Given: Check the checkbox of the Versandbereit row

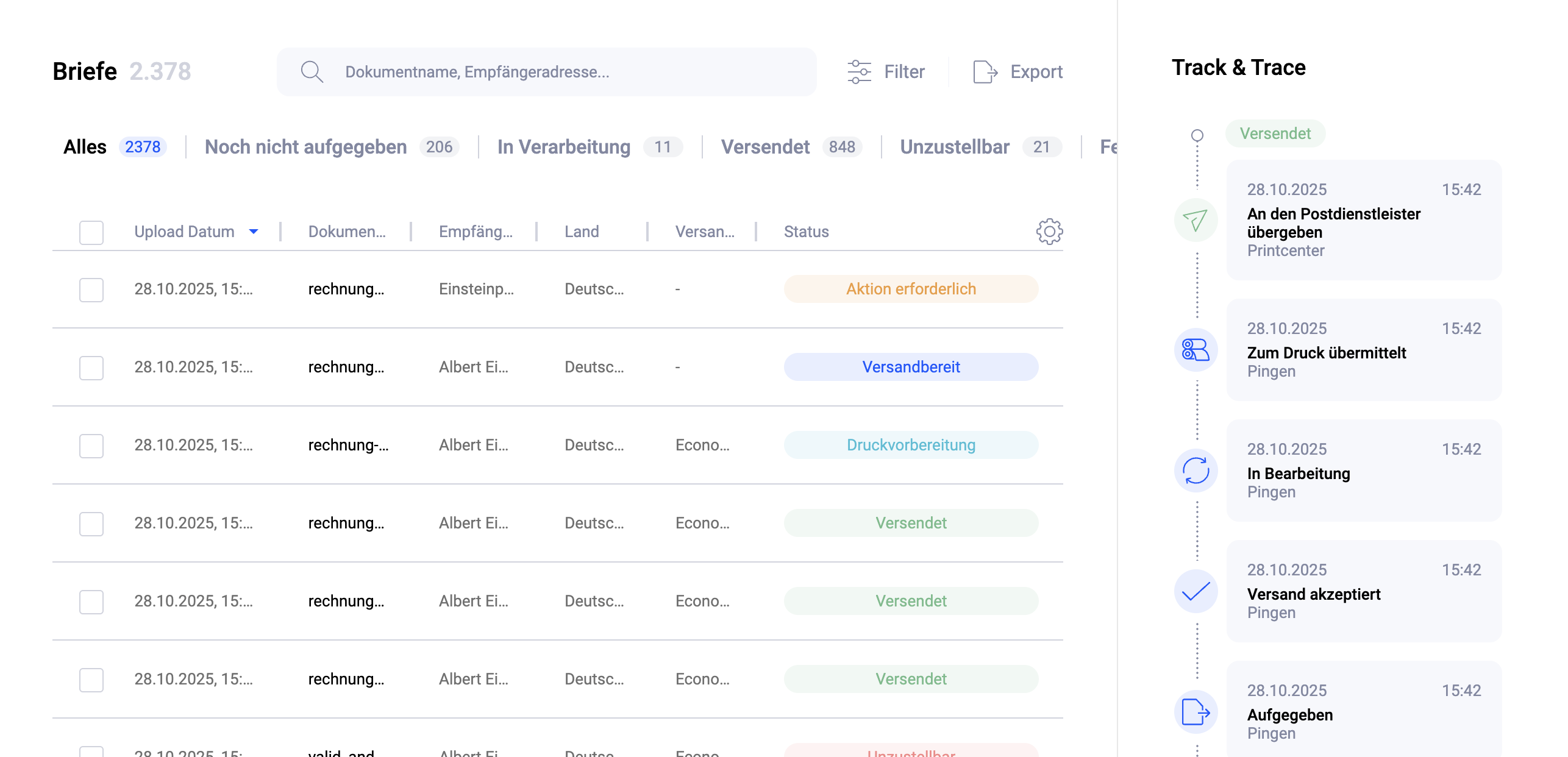Looking at the screenshot, I should click(91, 368).
